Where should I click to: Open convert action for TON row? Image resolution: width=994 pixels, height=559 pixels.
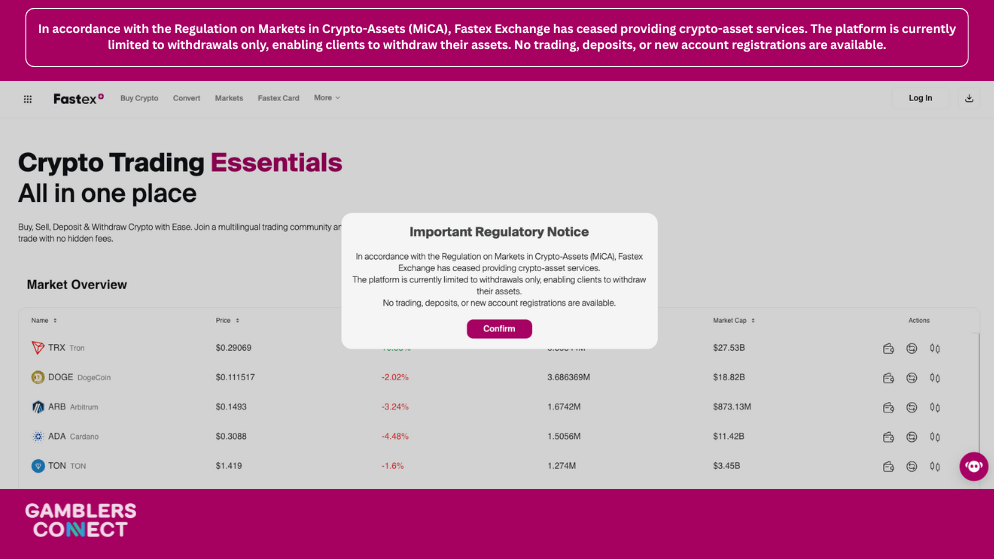(x=912, y=466)
